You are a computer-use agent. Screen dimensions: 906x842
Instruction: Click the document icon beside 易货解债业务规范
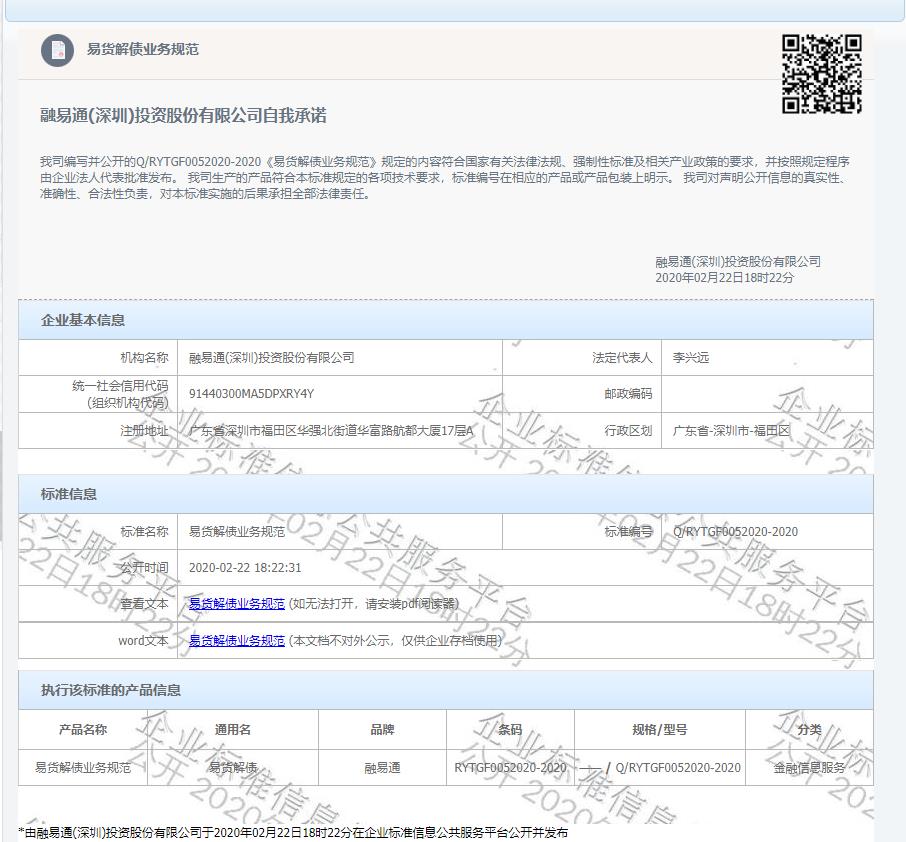pyautogui.click(x=57, y=50)
